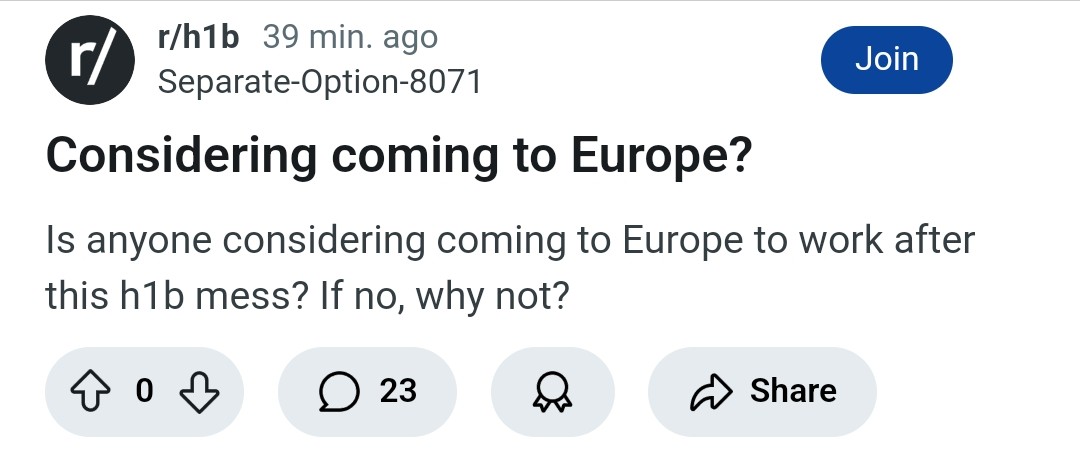Click the 39 min. ago timestamp

[350, 37]
